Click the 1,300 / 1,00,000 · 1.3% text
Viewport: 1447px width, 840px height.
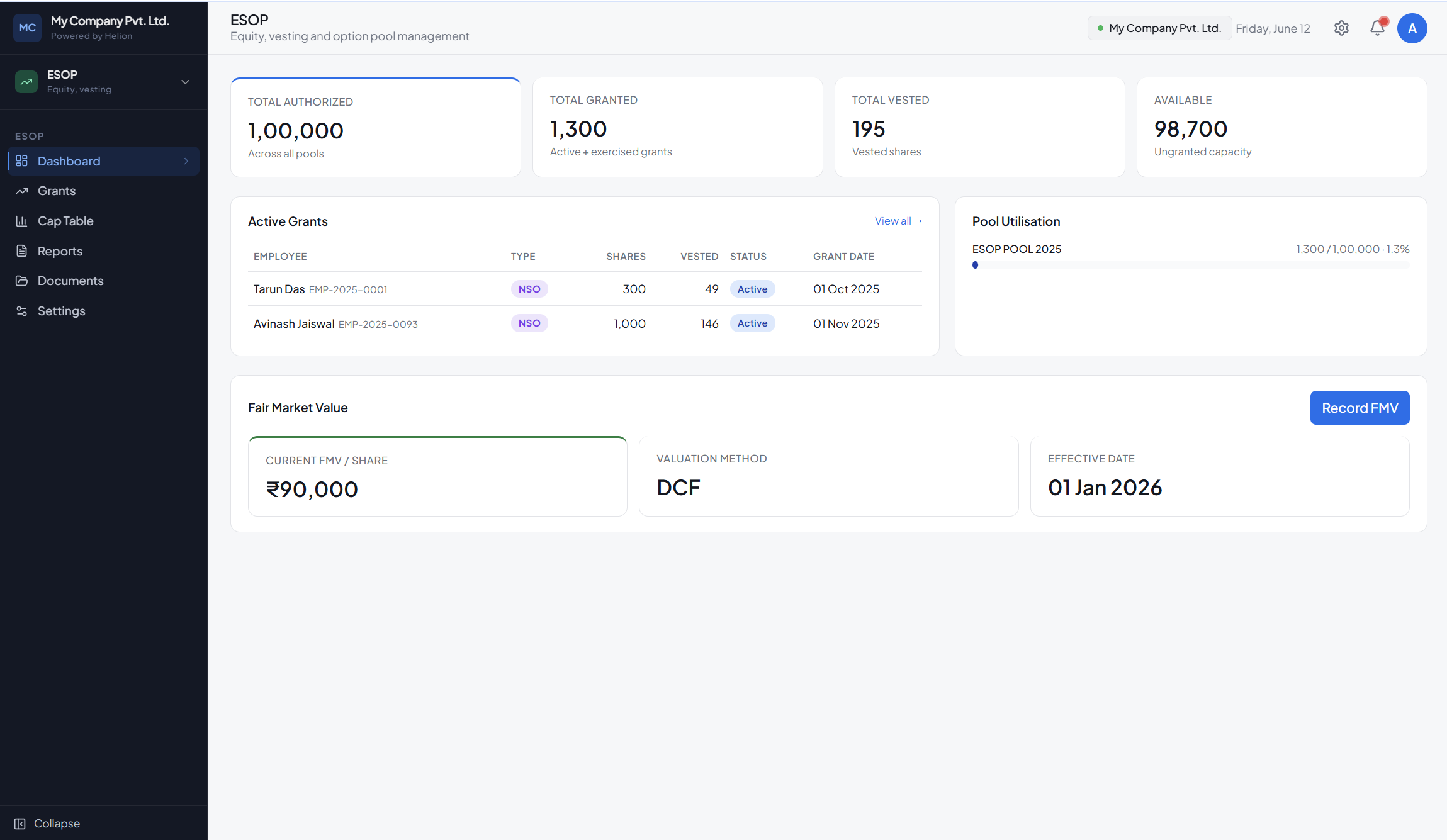1353,249
